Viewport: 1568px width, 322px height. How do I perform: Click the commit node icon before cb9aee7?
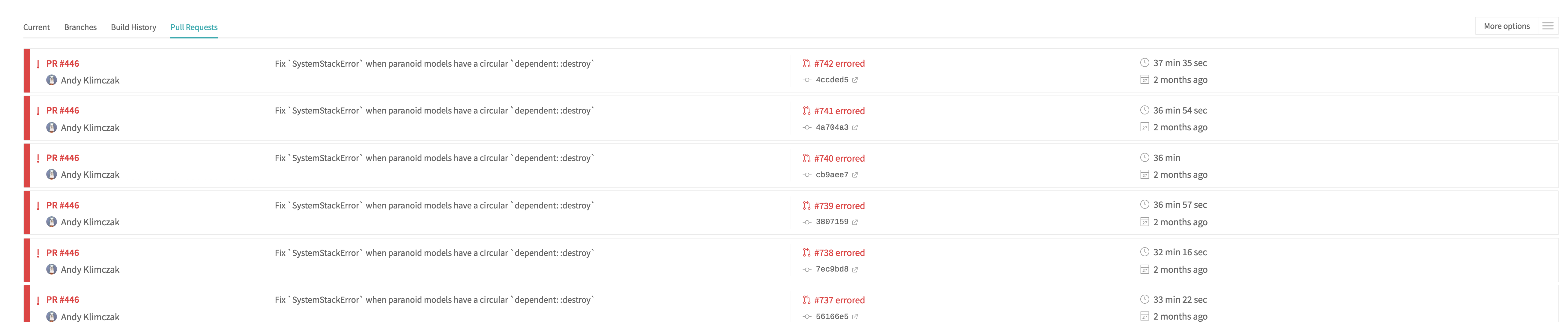pos(806,175)
